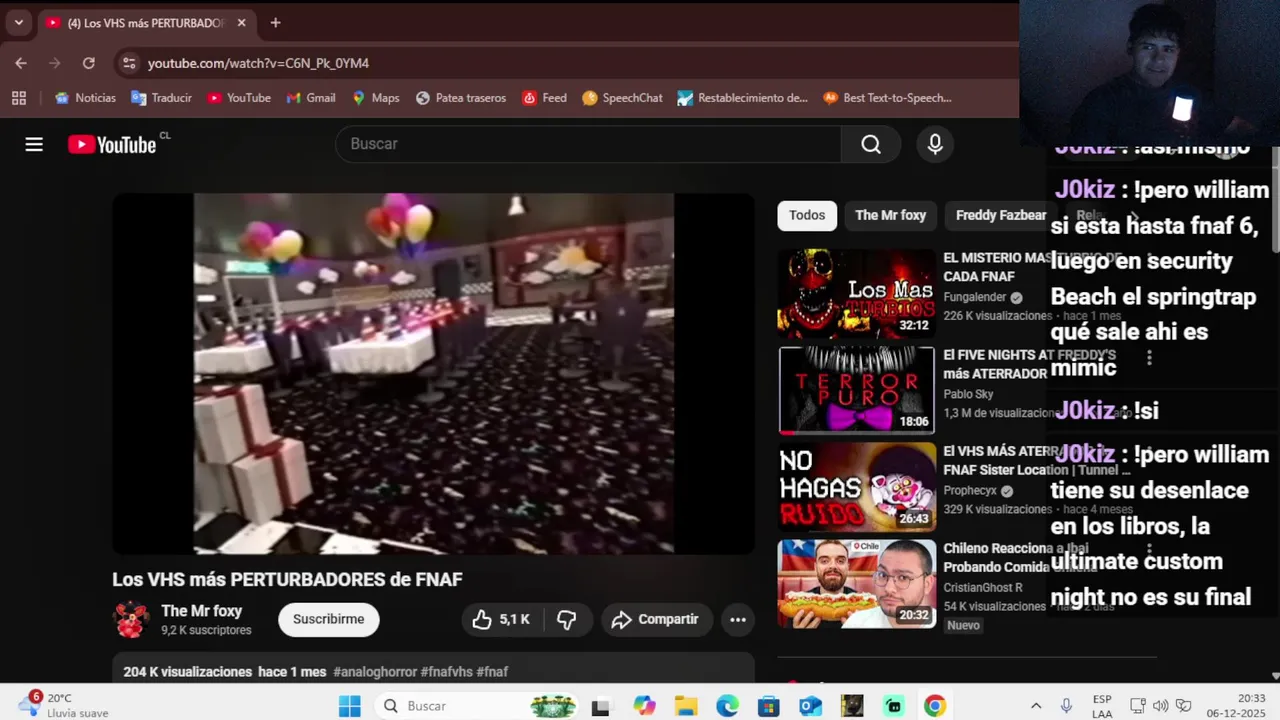Screen dimensions: 1280x720
Task: Open the tab search dropdown arrow
Action: point(18,23)
